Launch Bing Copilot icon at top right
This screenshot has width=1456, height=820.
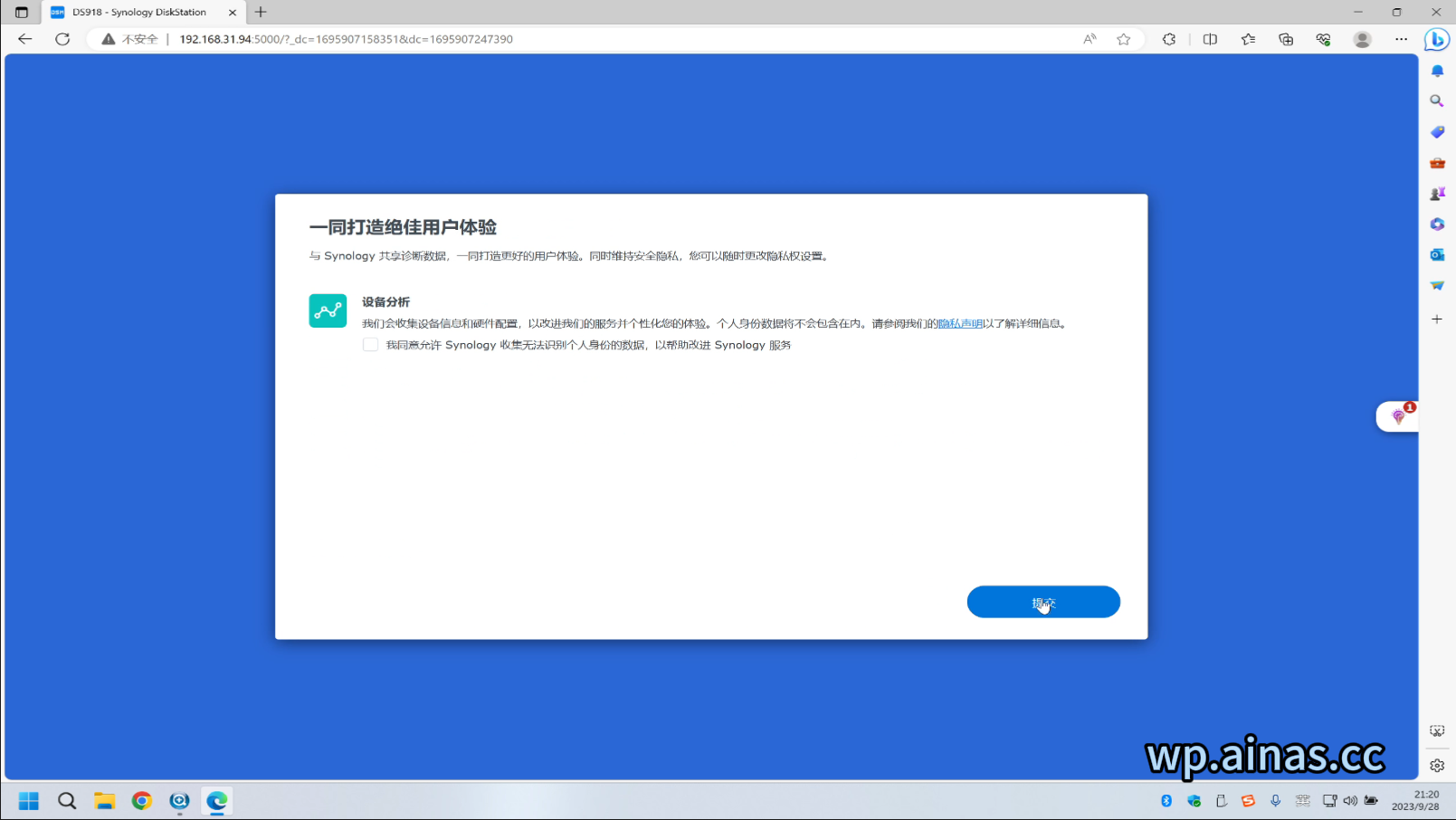point(1437,39)
